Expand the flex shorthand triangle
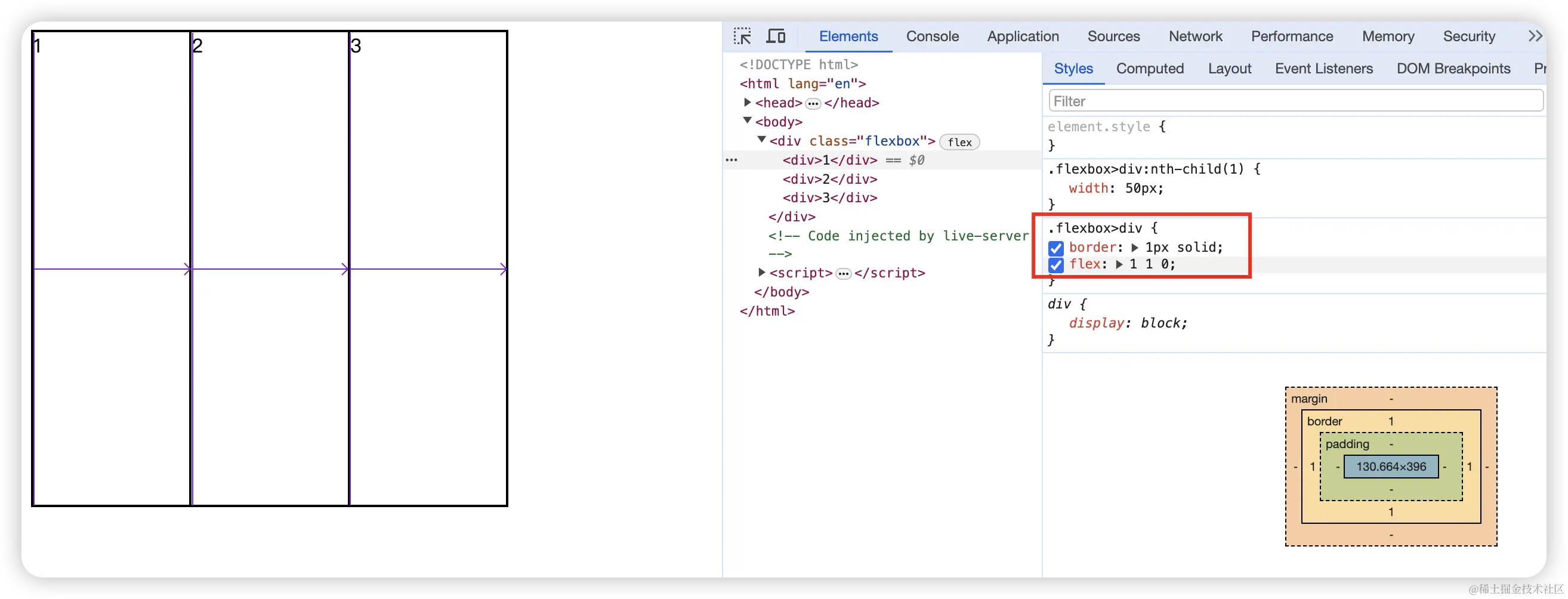 pos(1119,264)
